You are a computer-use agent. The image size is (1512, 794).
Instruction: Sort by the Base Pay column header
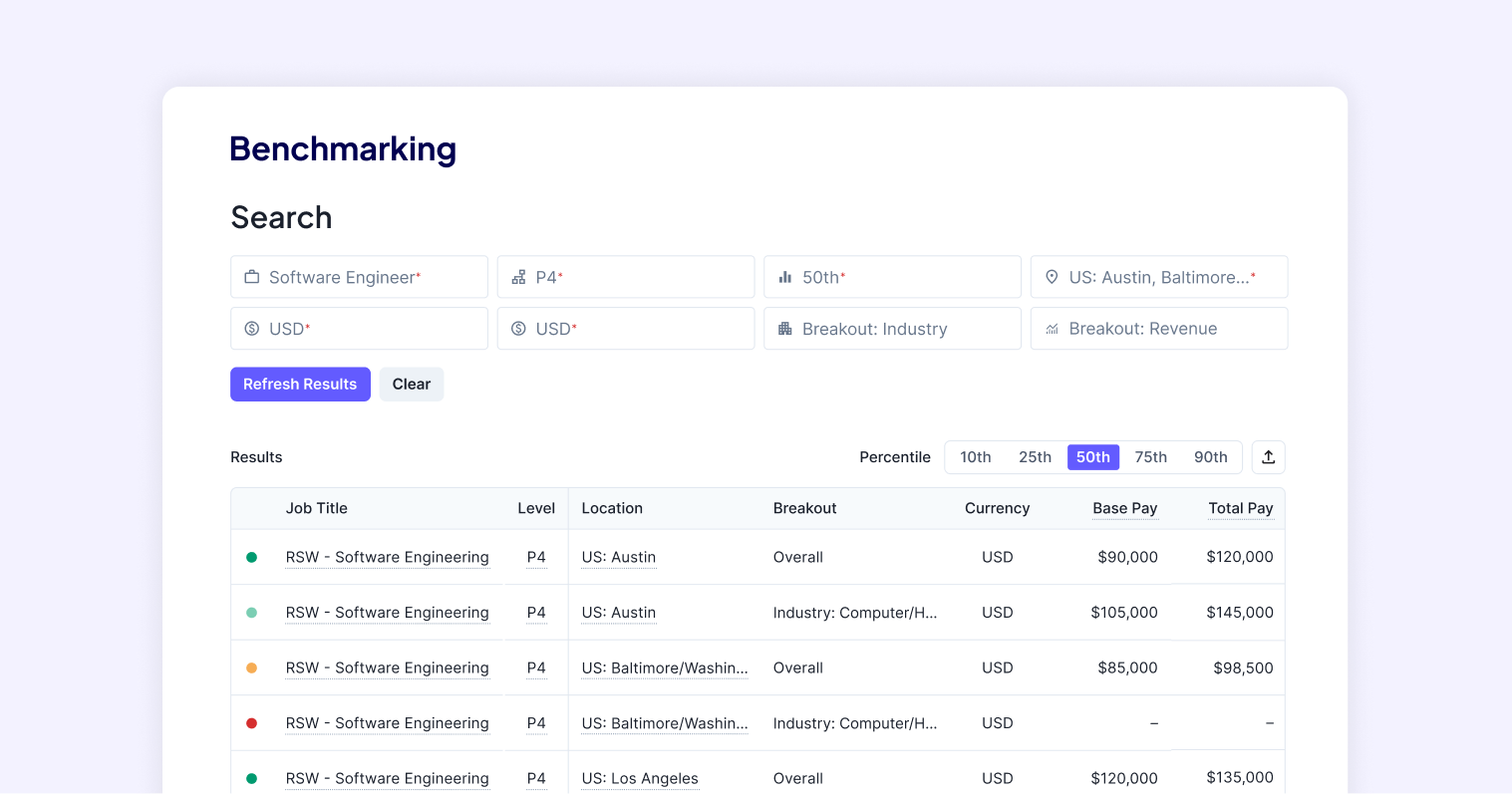point(1124,508)
